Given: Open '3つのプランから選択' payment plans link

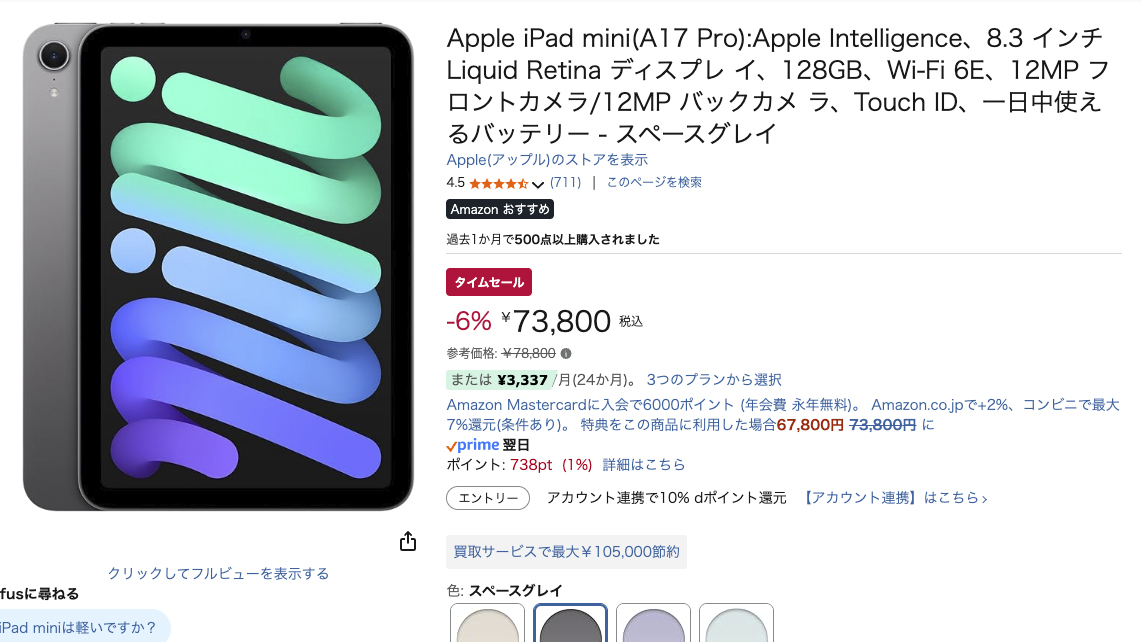Looking at the screenshot, I should point(714,380).
